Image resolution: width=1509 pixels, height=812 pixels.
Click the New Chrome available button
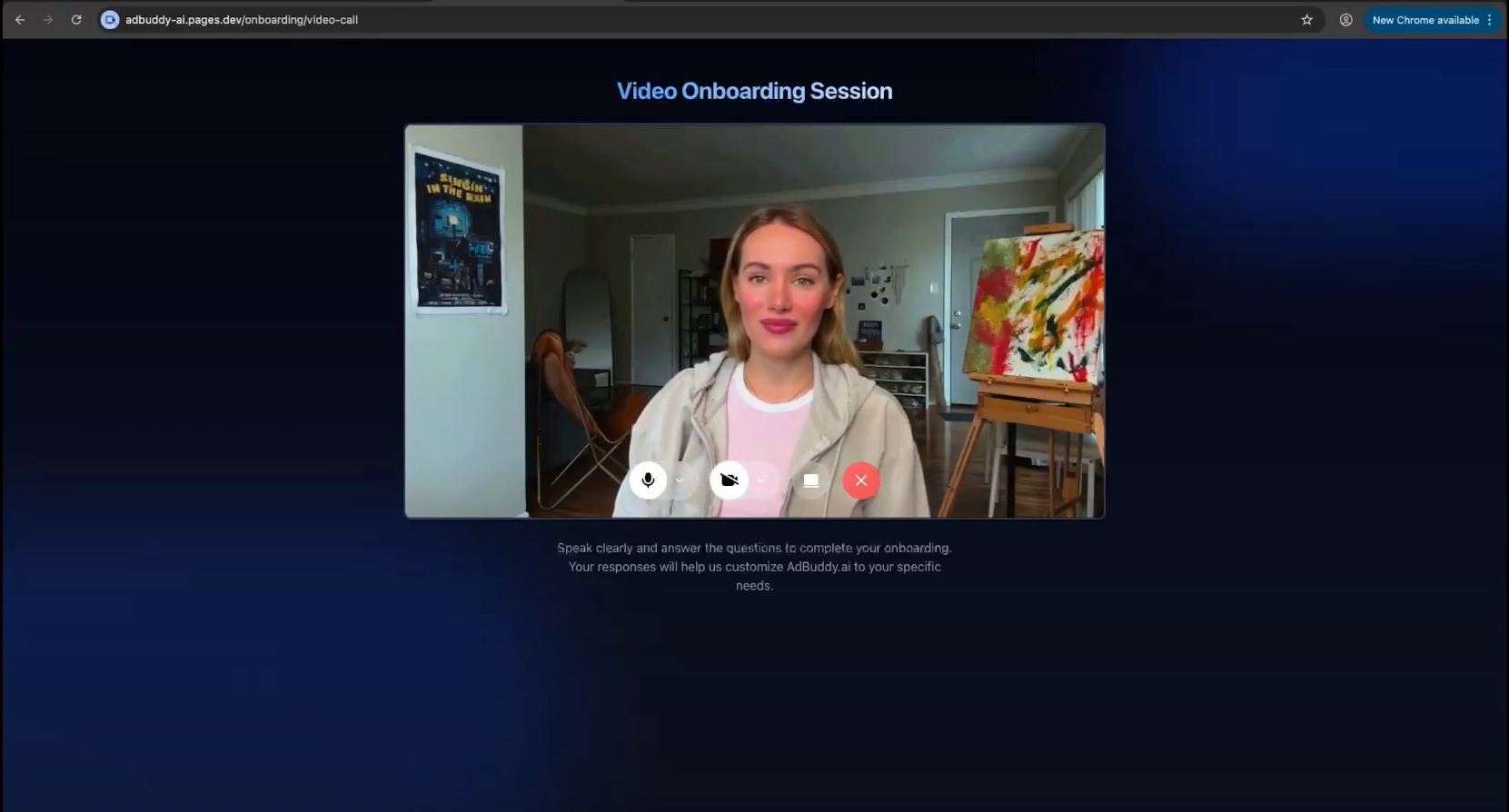[x=1425, y=20]
